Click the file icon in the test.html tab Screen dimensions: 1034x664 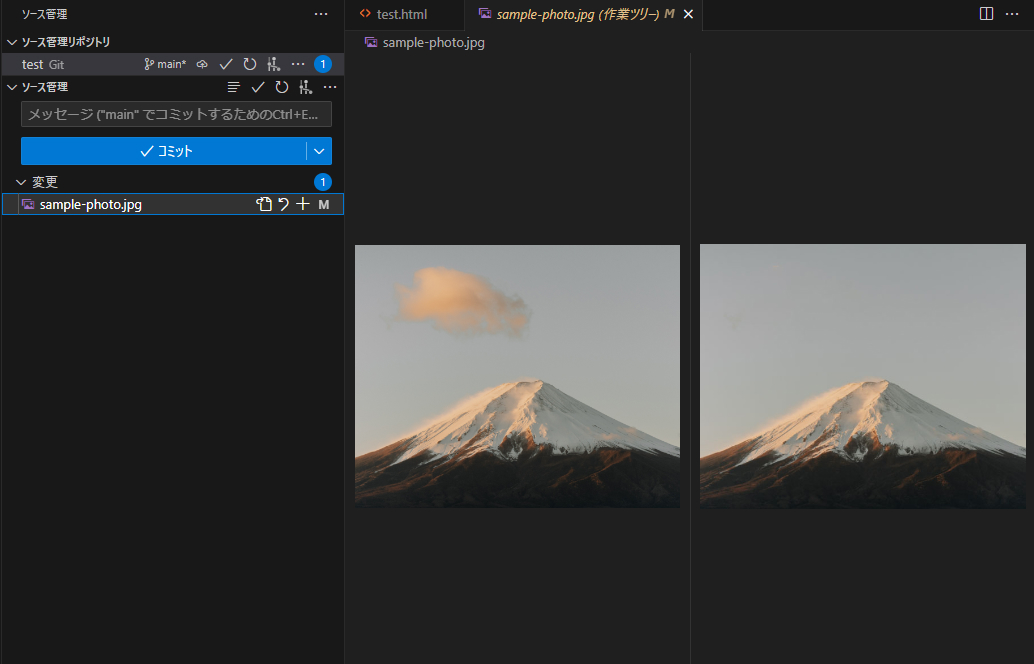coord(365,14)
